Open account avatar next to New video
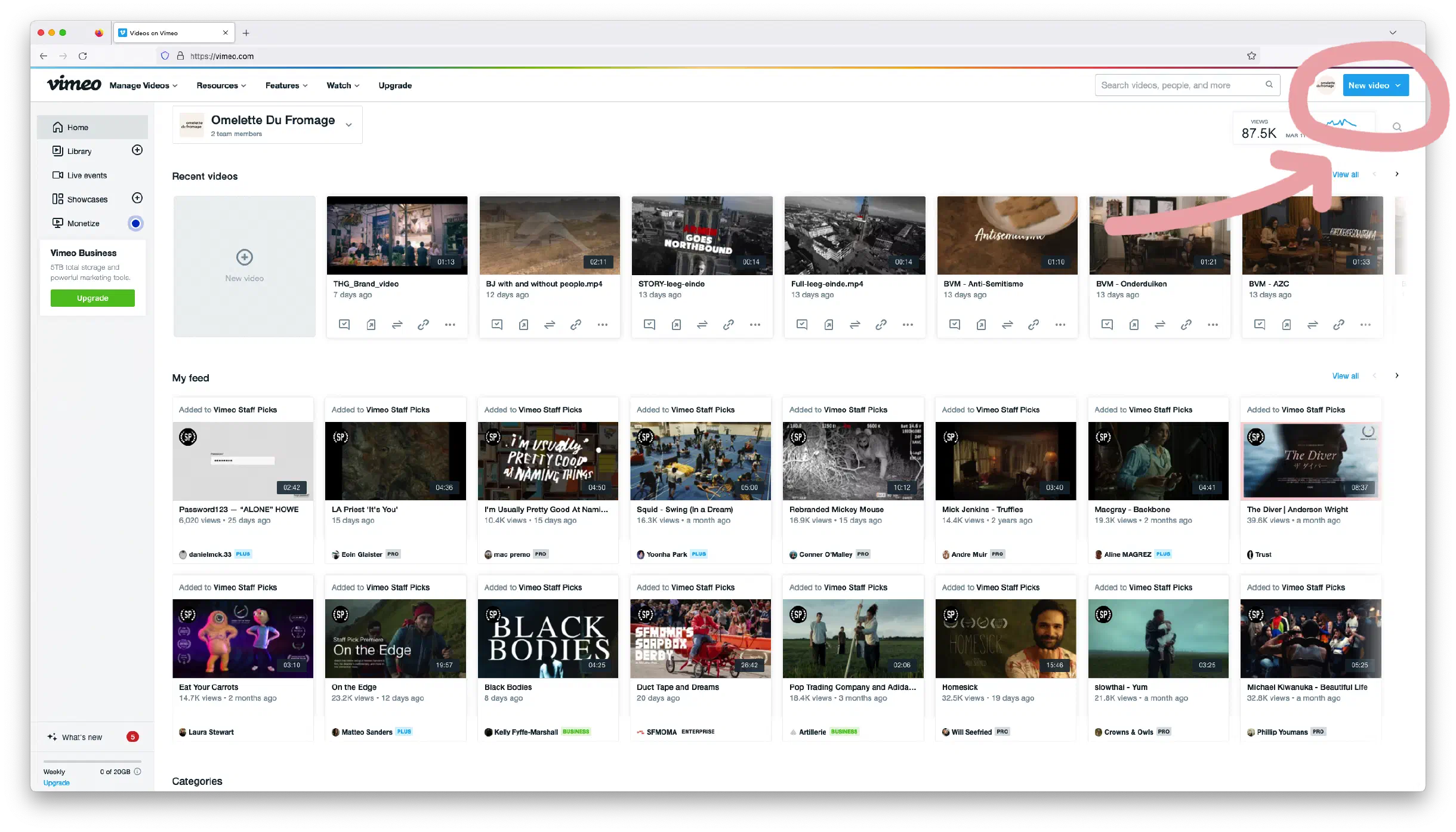1456x832 pixels. click(x=1325, y=85)
